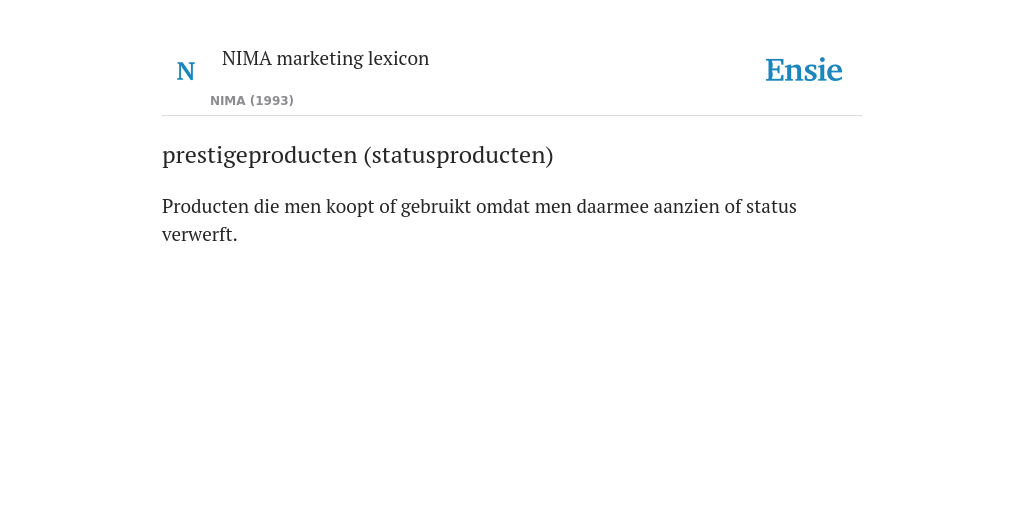1024x512 pixels.
Task: Open the Ensie logo link
Action: (804, 70)
